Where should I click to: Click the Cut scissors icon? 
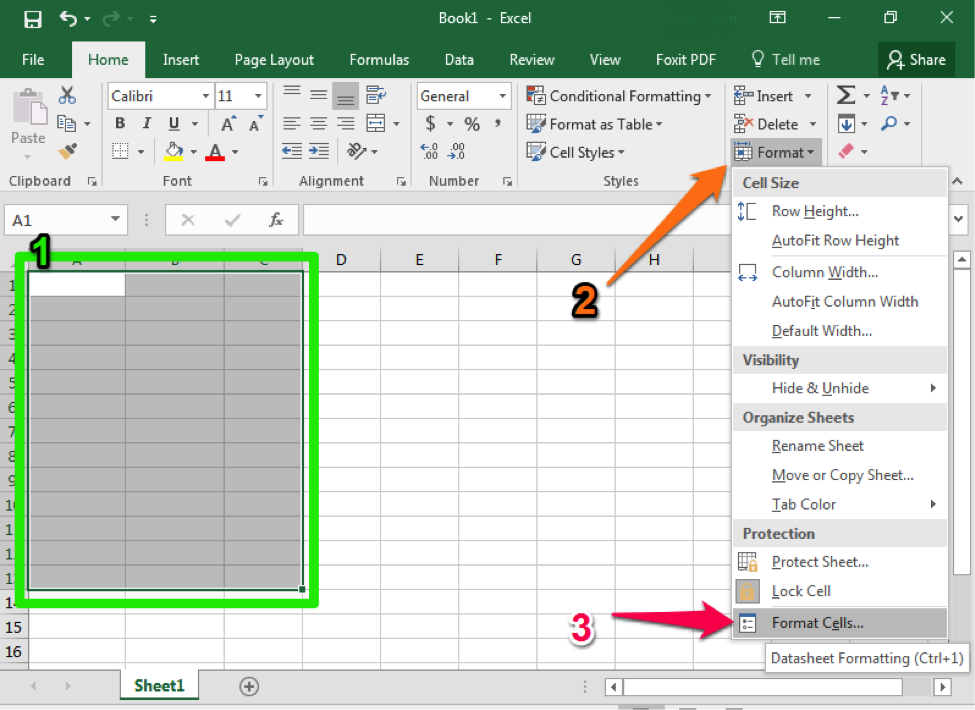pos(67,96)
